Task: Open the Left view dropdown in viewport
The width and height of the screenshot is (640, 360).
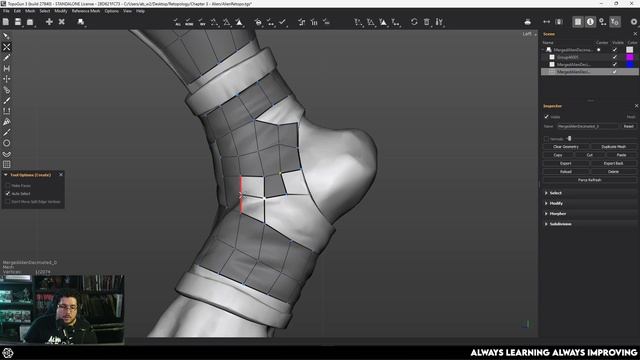Action: [529, 34]
